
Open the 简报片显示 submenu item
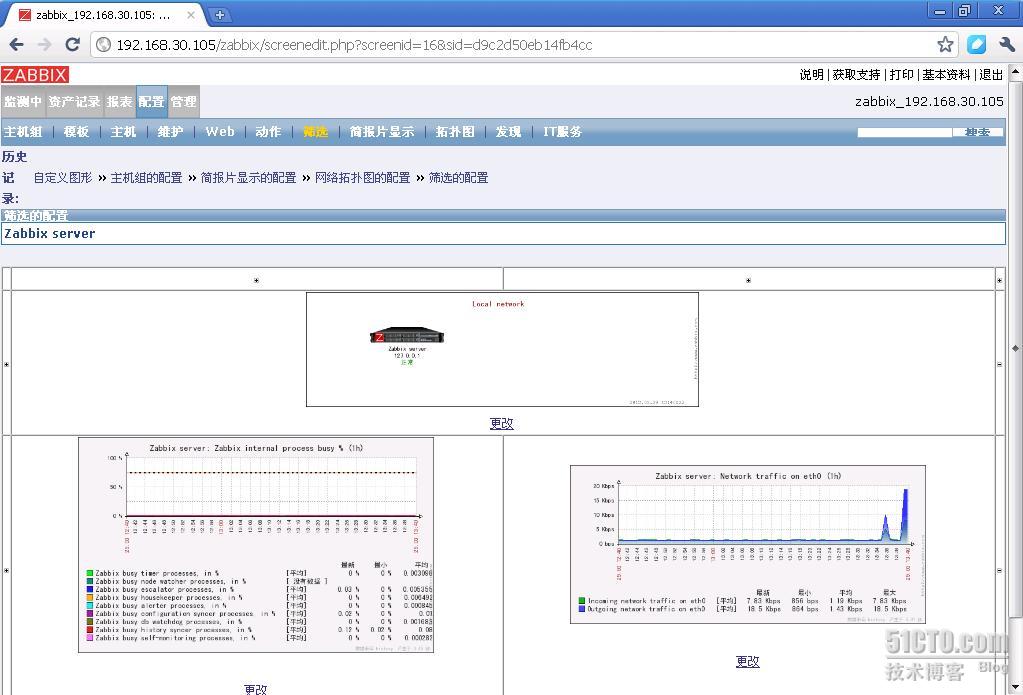point(382,132)
